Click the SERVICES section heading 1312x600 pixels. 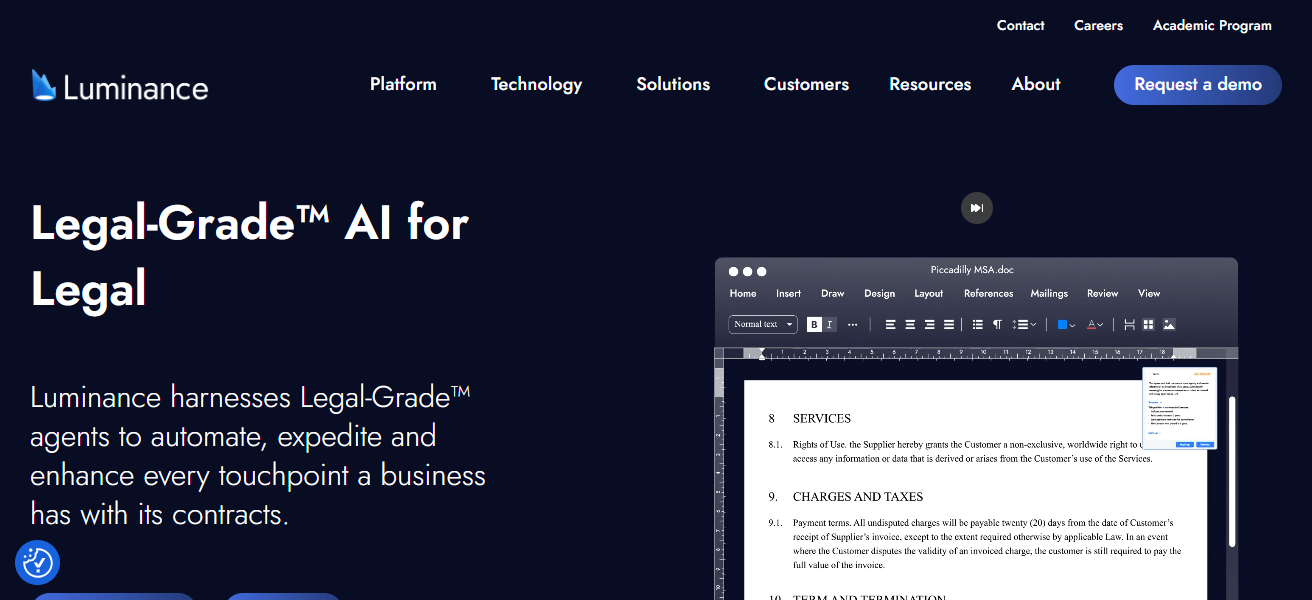coord(822,419)
